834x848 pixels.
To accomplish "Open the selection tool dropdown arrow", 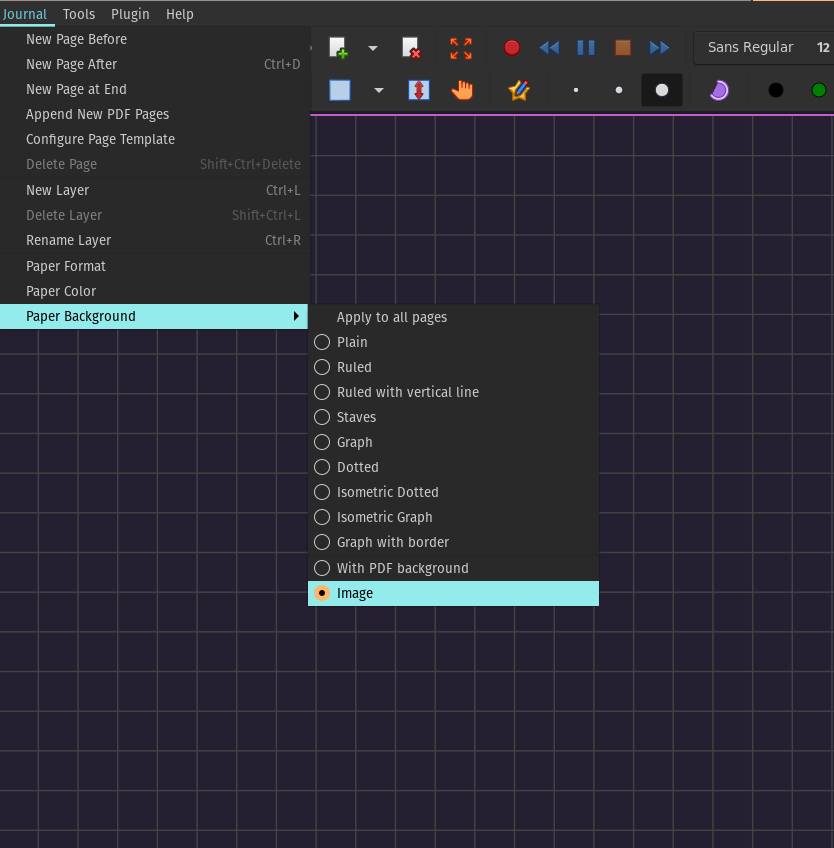I will (378, 89).
